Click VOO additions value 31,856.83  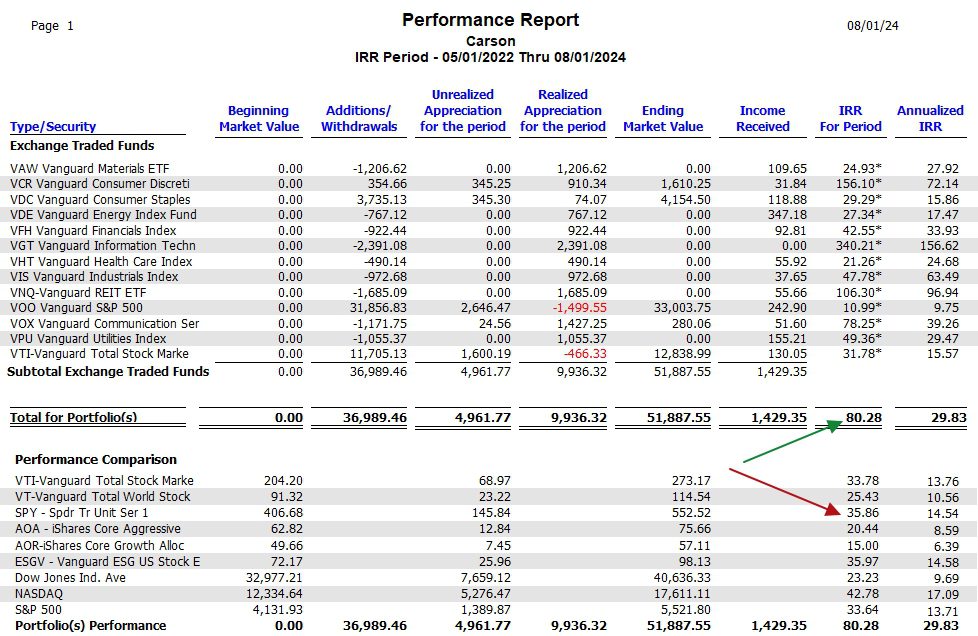tap(378, 307)
